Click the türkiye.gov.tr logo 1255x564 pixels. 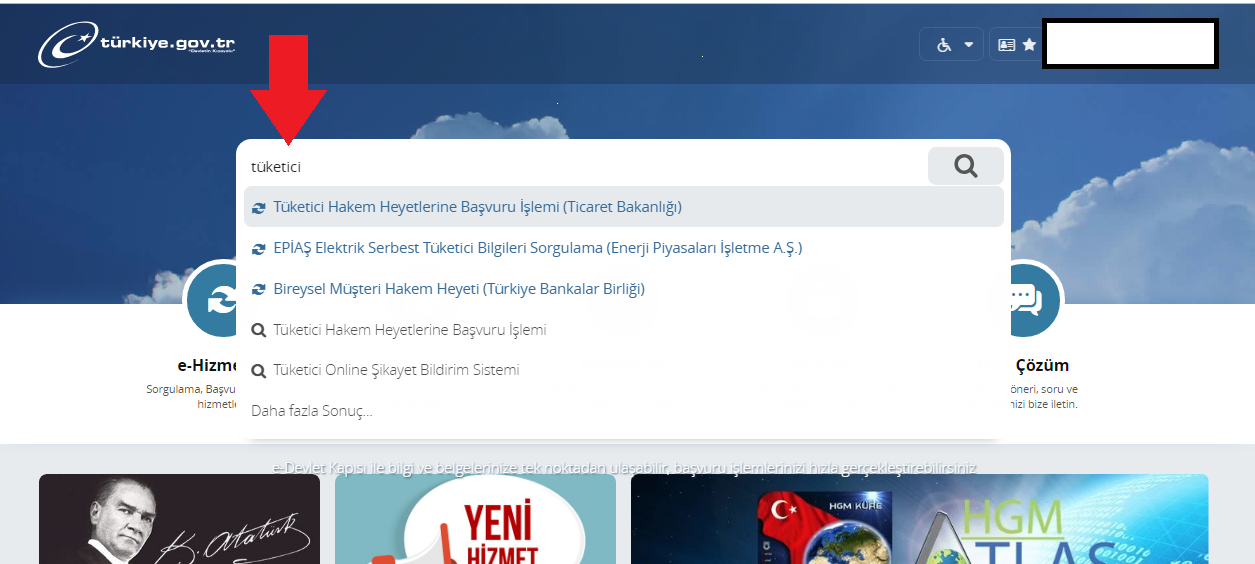(x=137, y=44)
